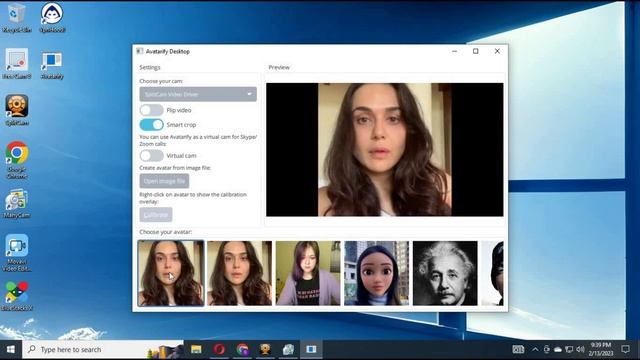Open the SplitCam desktop shortcut
Viewport: 640px width, 360px height.
click(x=17, y=110)
